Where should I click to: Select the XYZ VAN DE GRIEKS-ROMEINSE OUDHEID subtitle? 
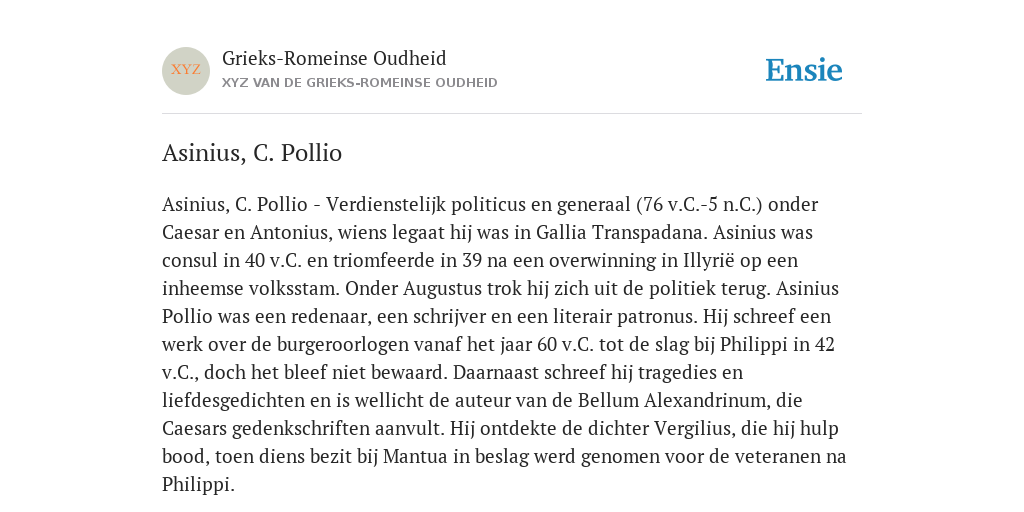tap(360, 83)
